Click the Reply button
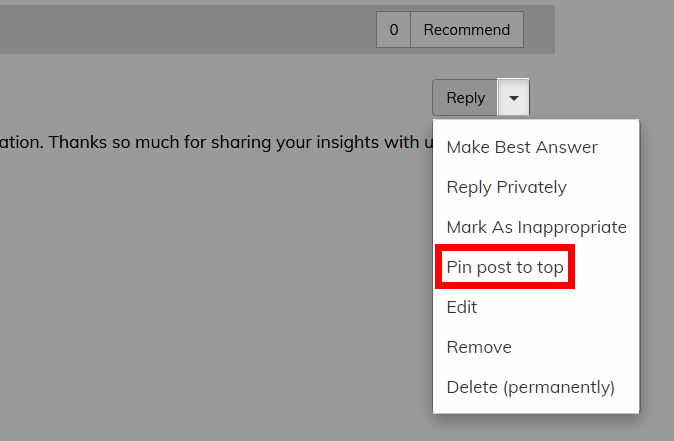The image size is (674, 441). point(465,98)
